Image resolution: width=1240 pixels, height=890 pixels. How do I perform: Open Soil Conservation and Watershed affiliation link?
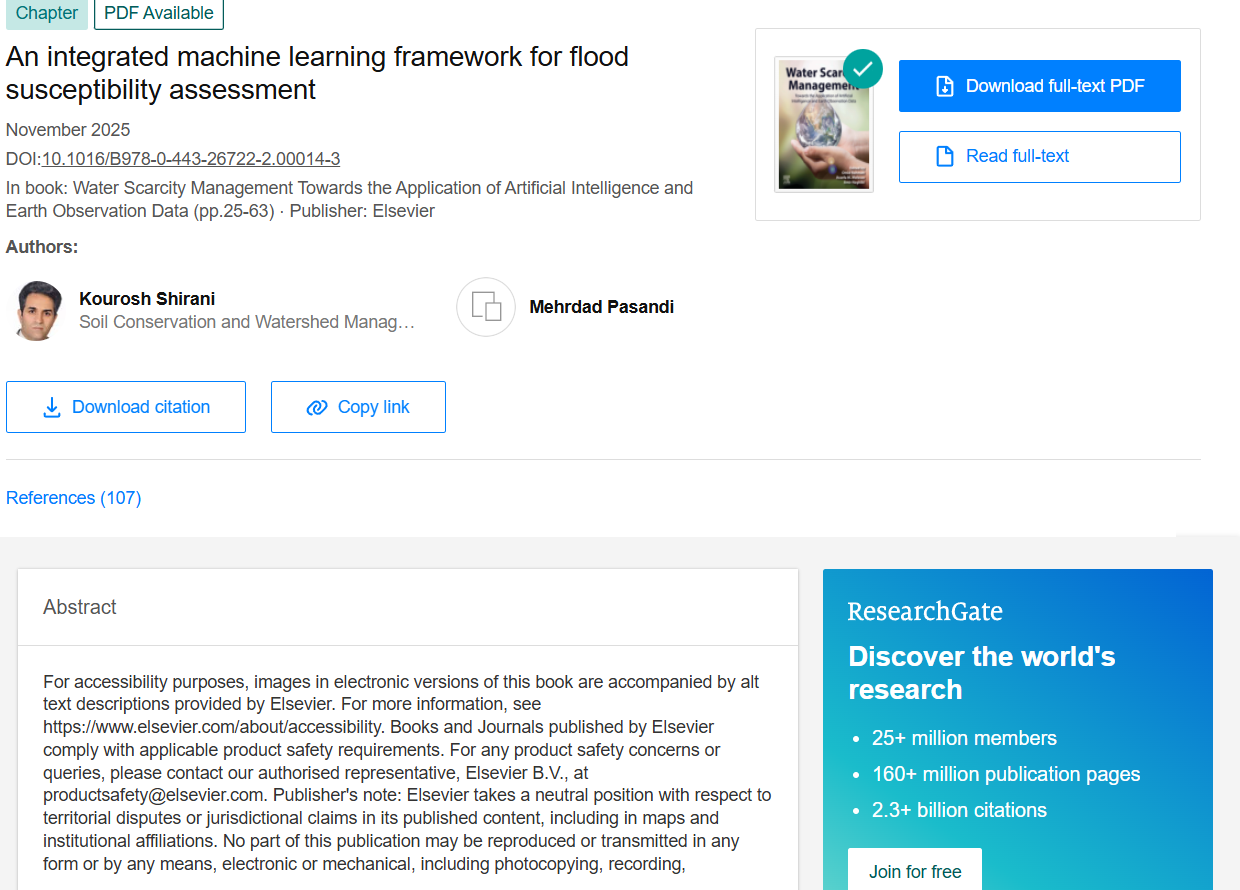click(246, 322)
